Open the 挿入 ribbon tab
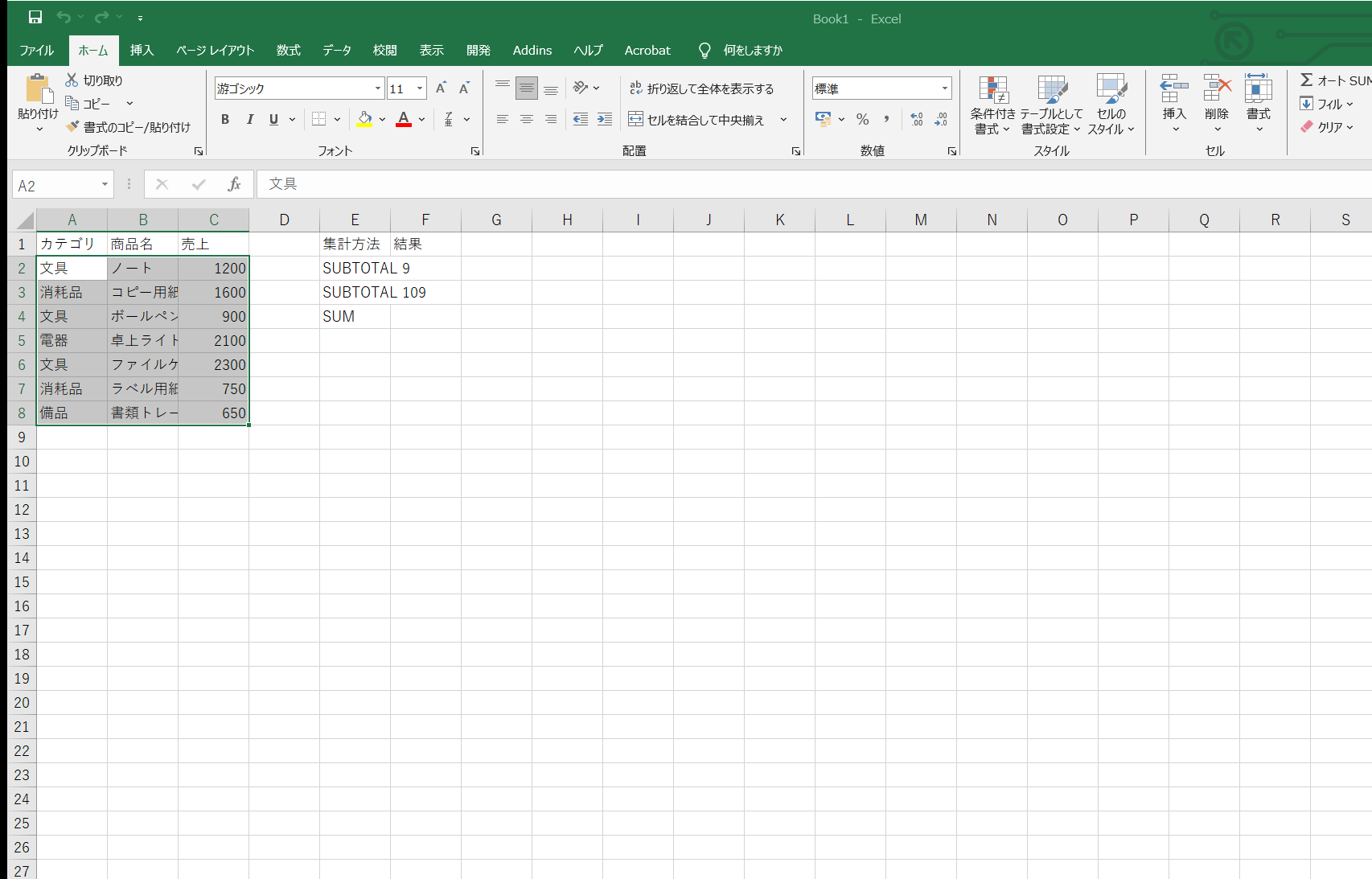The width and height of the screenshot is (1372, 879). click(x=142, y=50)
